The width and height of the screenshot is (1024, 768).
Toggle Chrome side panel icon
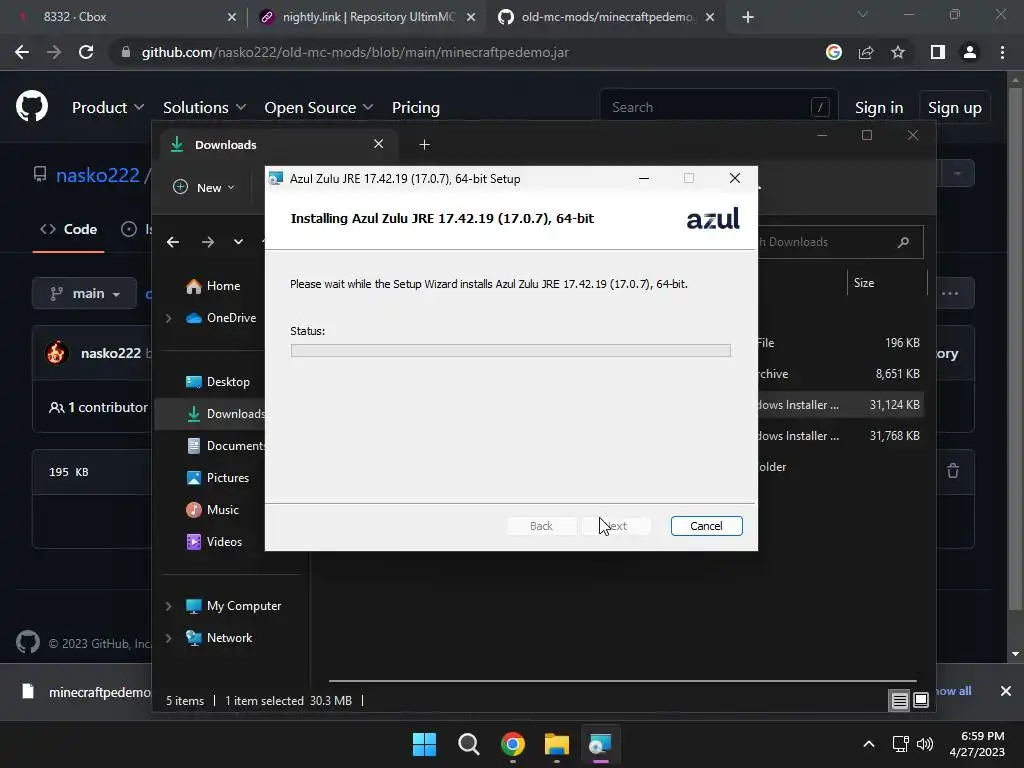pos(938,52)
